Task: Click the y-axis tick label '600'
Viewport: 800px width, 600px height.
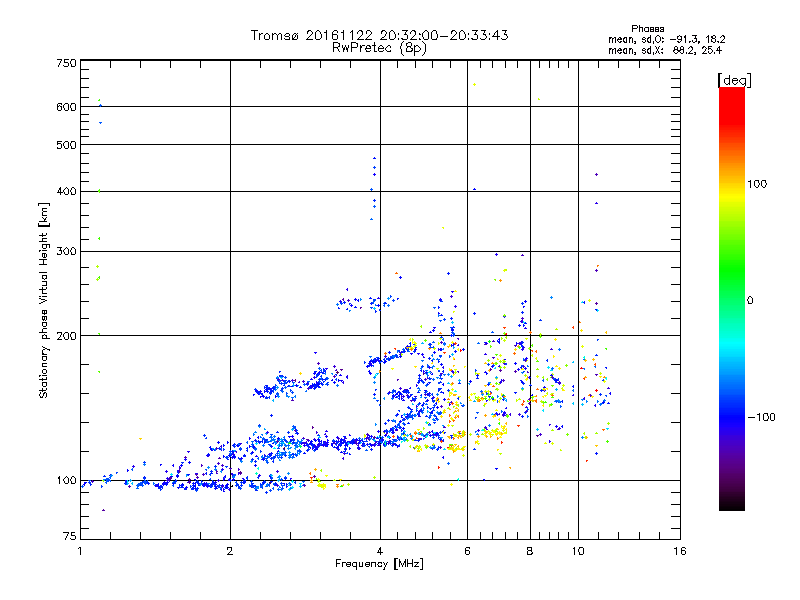Action: [66, 107]
